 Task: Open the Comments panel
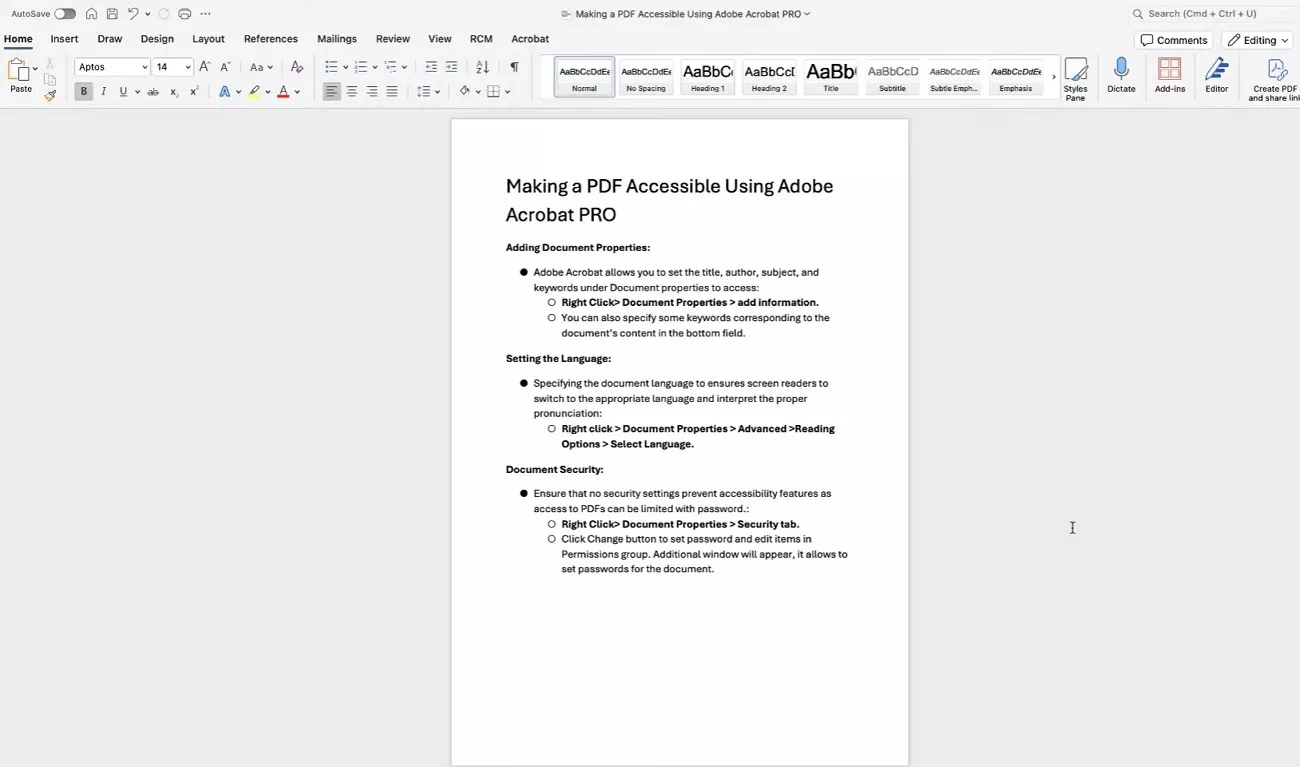coord(1173,40)
